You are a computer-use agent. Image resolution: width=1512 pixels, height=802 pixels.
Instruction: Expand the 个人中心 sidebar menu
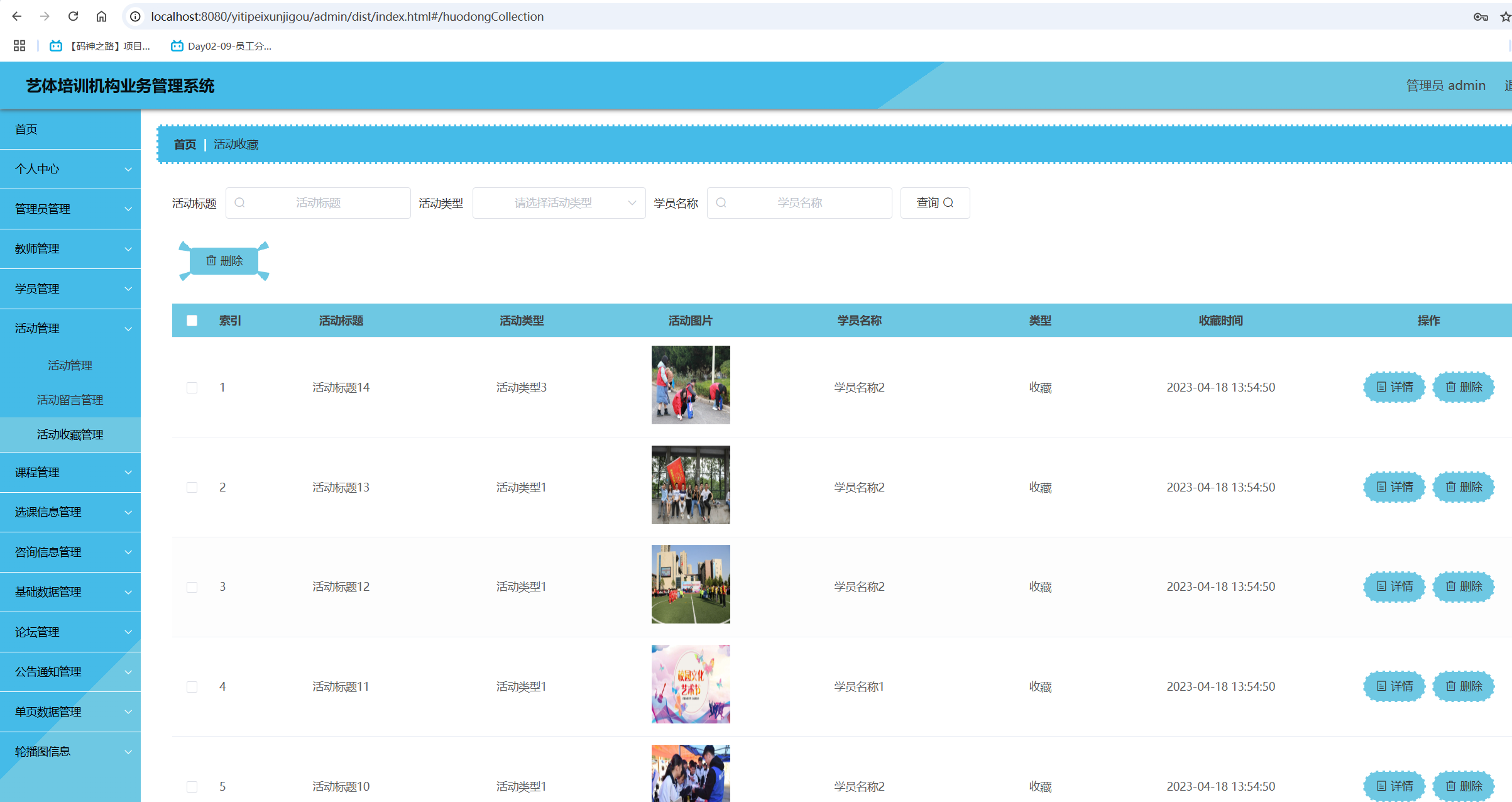click(70, 169)
